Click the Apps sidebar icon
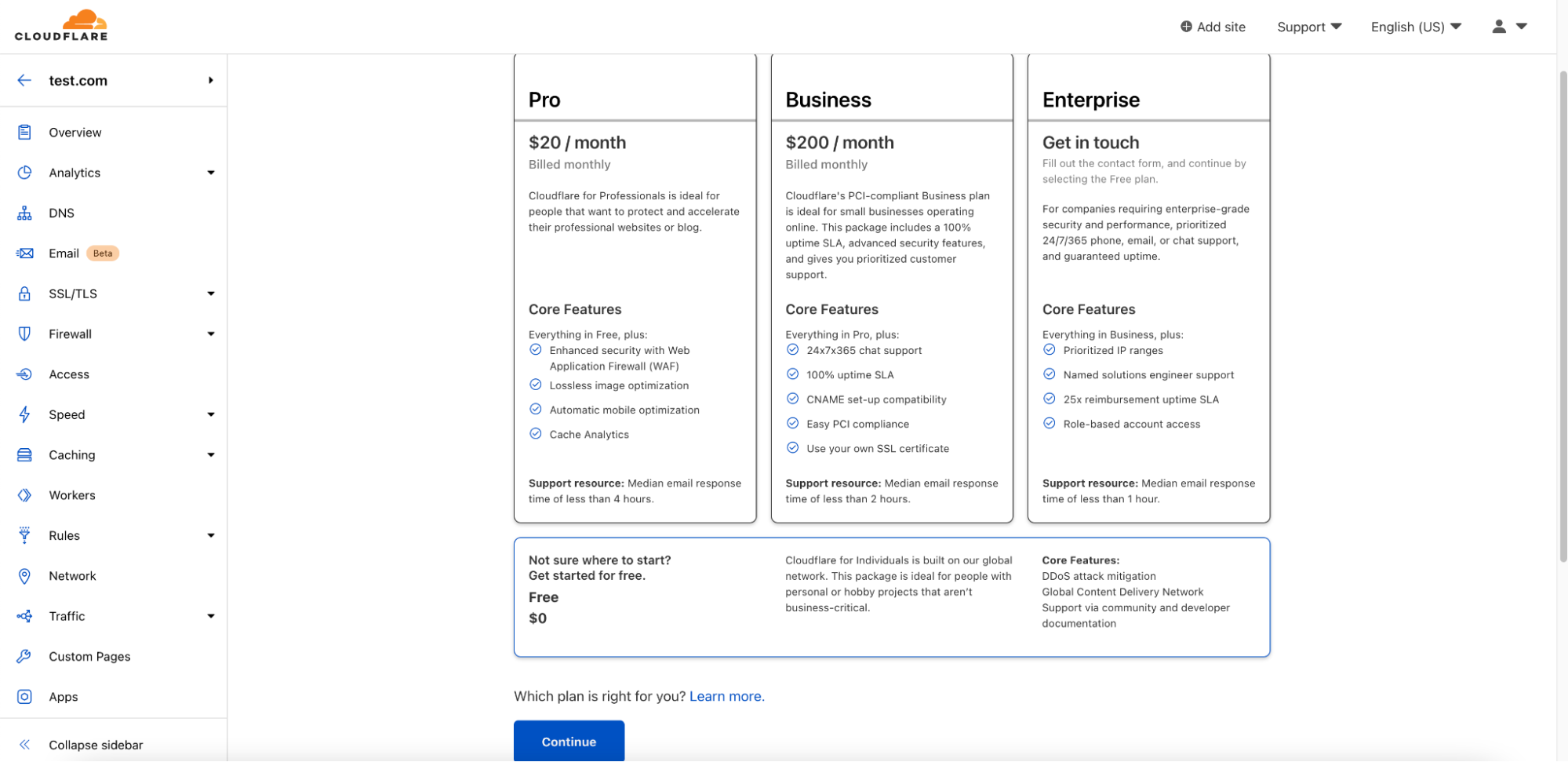Screen dimensions: 1568x762 [24, 697]
